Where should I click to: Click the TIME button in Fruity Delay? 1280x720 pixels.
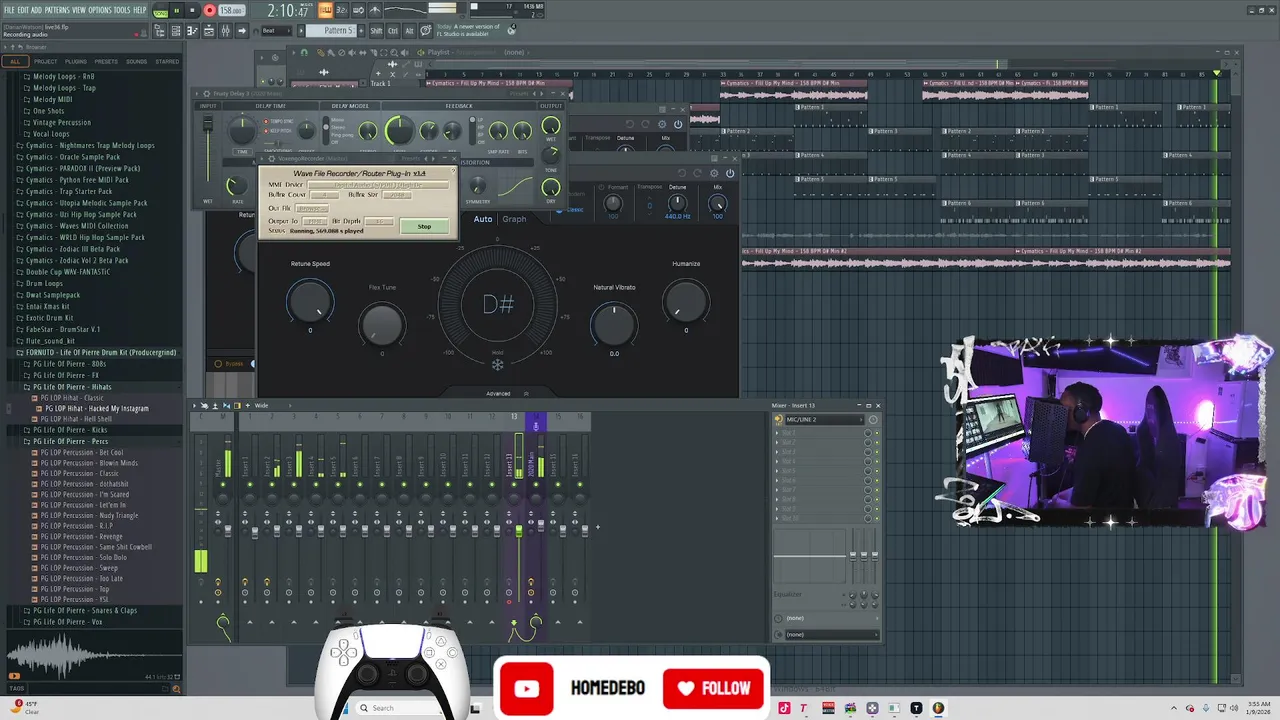pos(242,152)
